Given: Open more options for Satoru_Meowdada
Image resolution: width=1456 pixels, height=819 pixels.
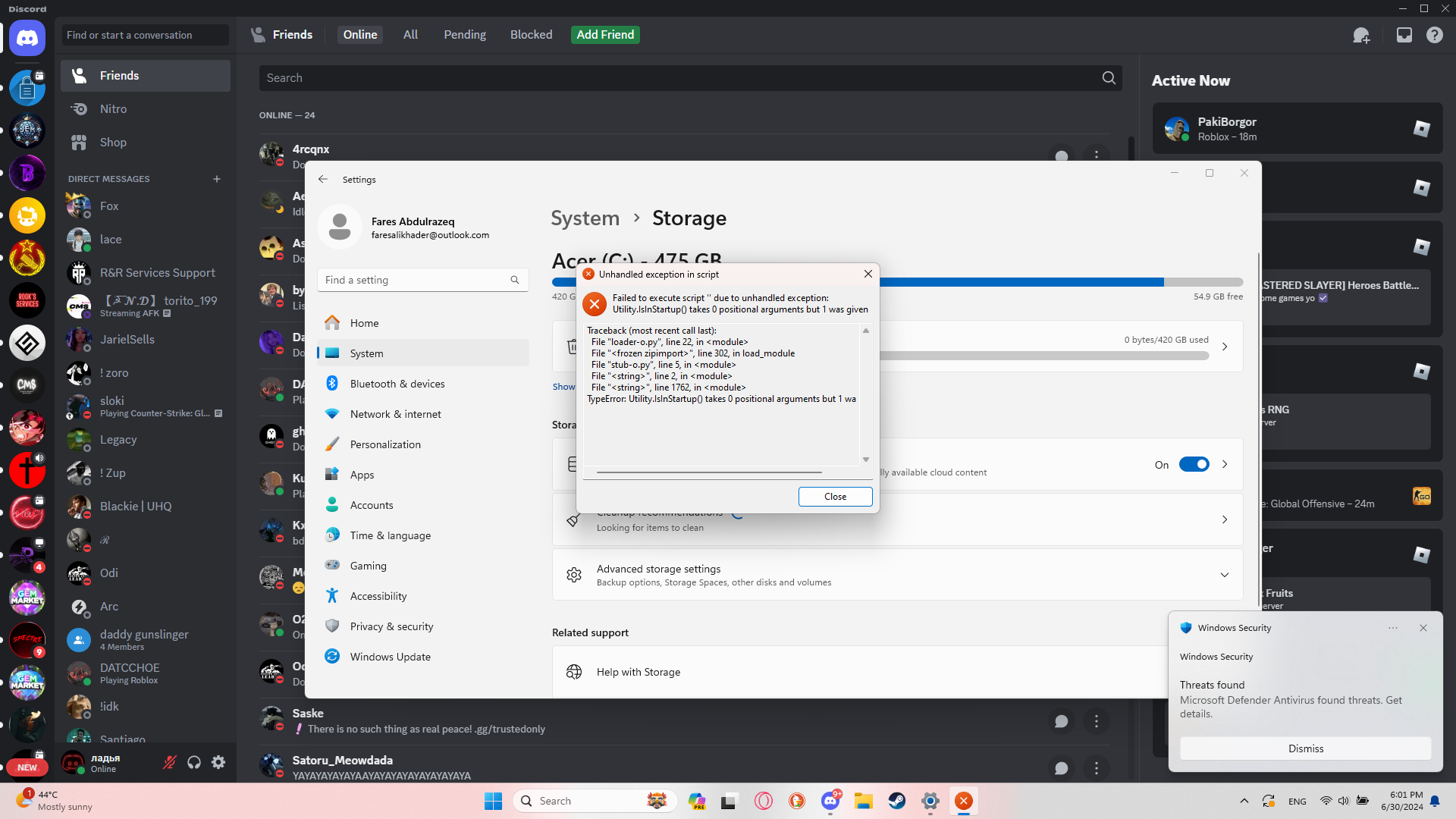Looking at the screenshot, I should [1097, 768].
